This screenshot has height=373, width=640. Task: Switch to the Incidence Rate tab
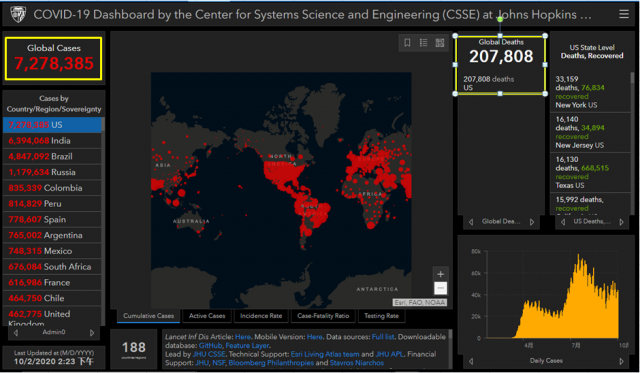[261, 316]
